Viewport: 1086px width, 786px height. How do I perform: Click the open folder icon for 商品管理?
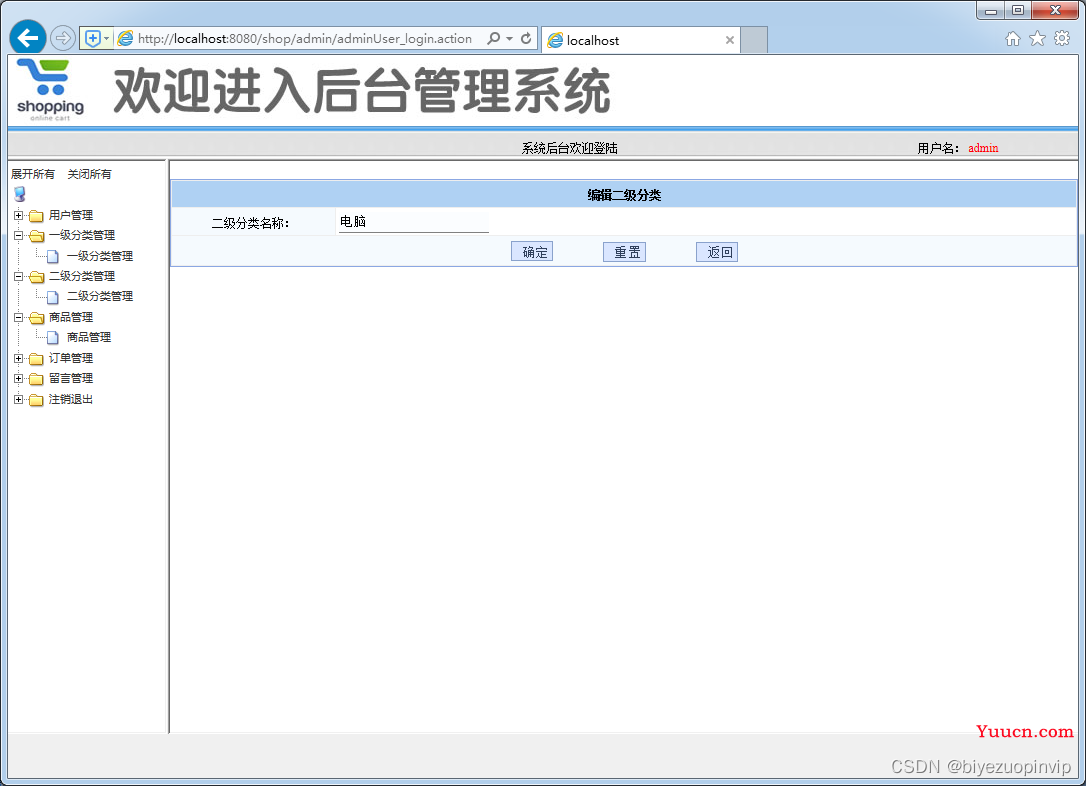click(36, 318)
